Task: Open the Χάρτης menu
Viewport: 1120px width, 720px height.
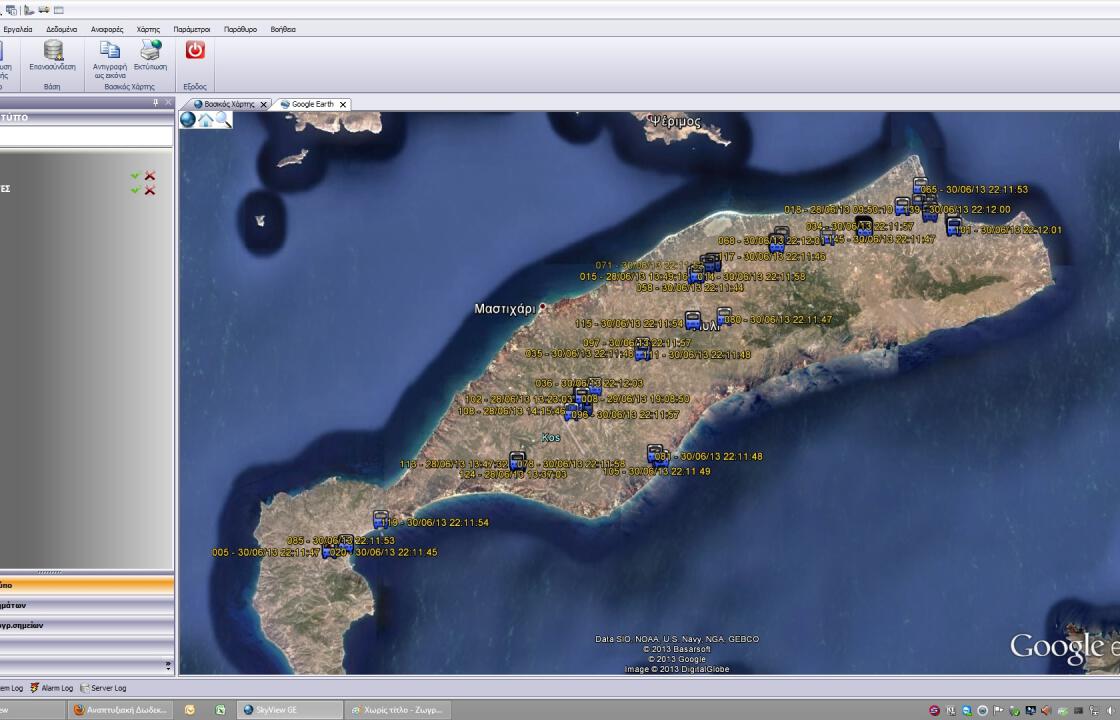Action: (x=149, y=29)
